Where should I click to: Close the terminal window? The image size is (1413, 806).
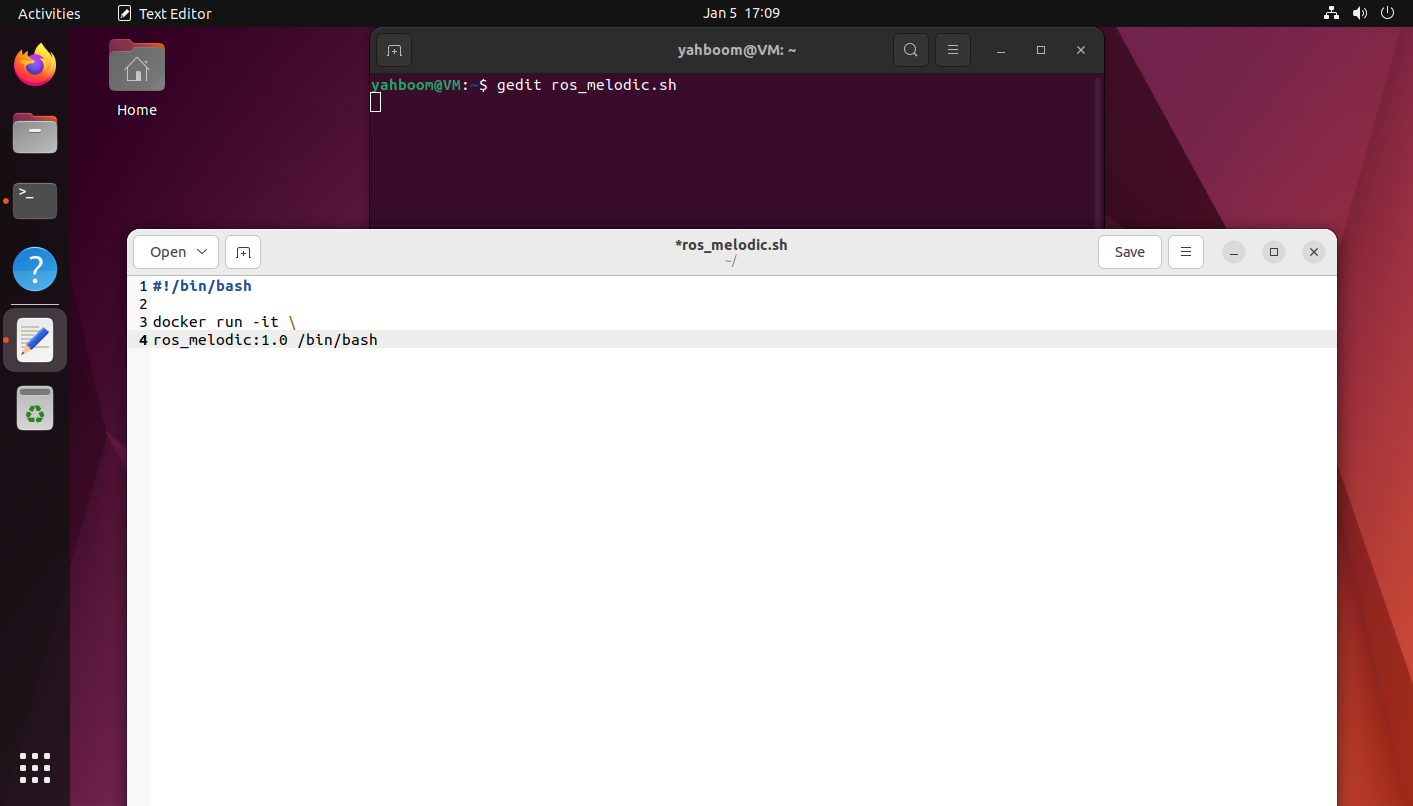[x=1081, y=50]
